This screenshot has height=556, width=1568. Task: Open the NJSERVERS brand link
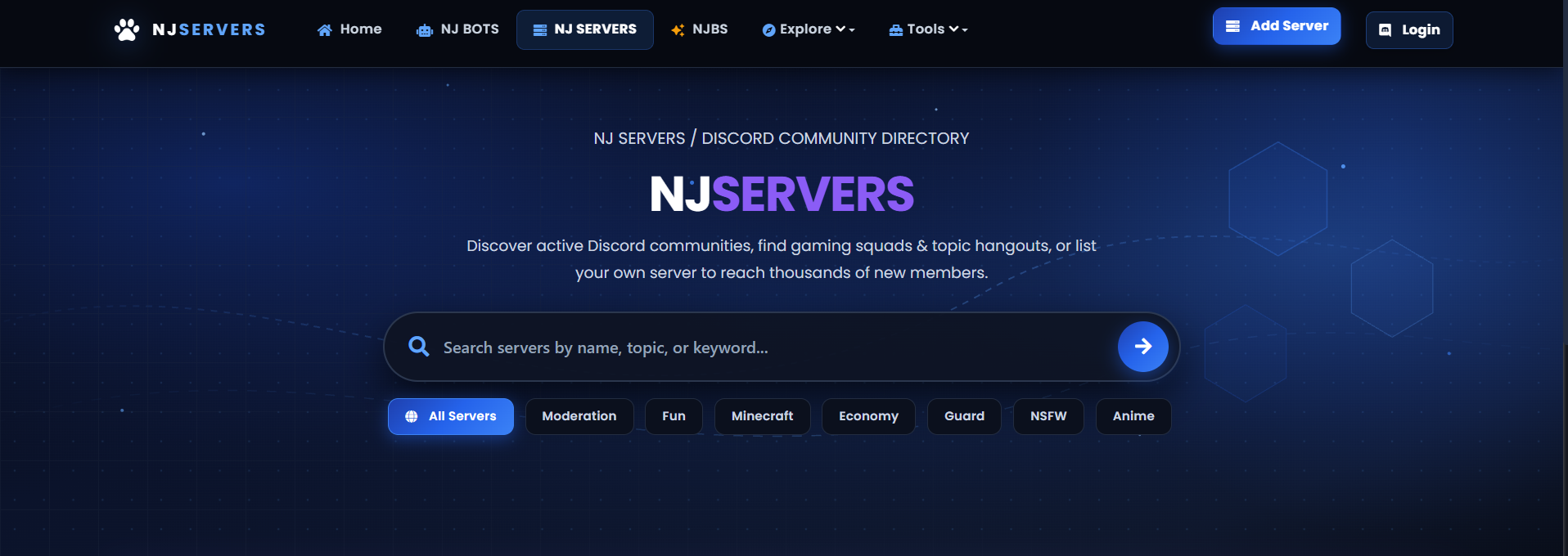(190, 29)
